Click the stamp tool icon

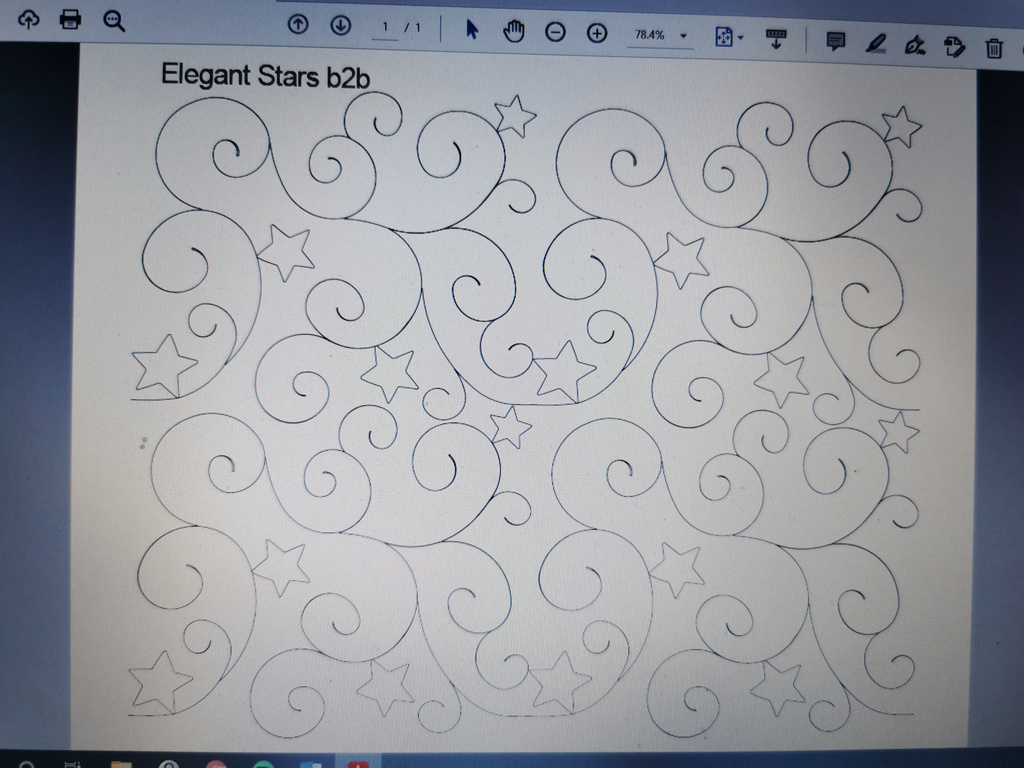click(954, 45)
